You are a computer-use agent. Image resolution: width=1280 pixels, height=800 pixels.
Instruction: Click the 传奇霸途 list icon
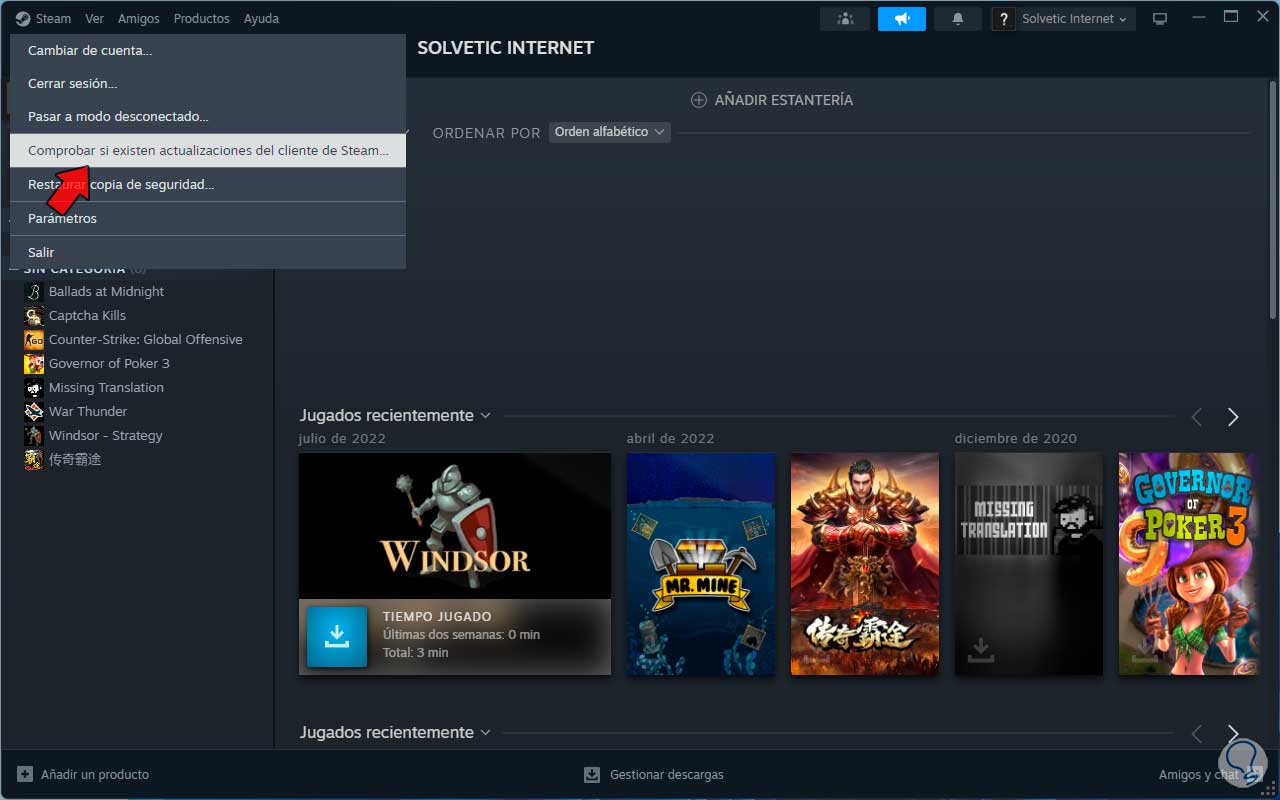tap(34, 460)
